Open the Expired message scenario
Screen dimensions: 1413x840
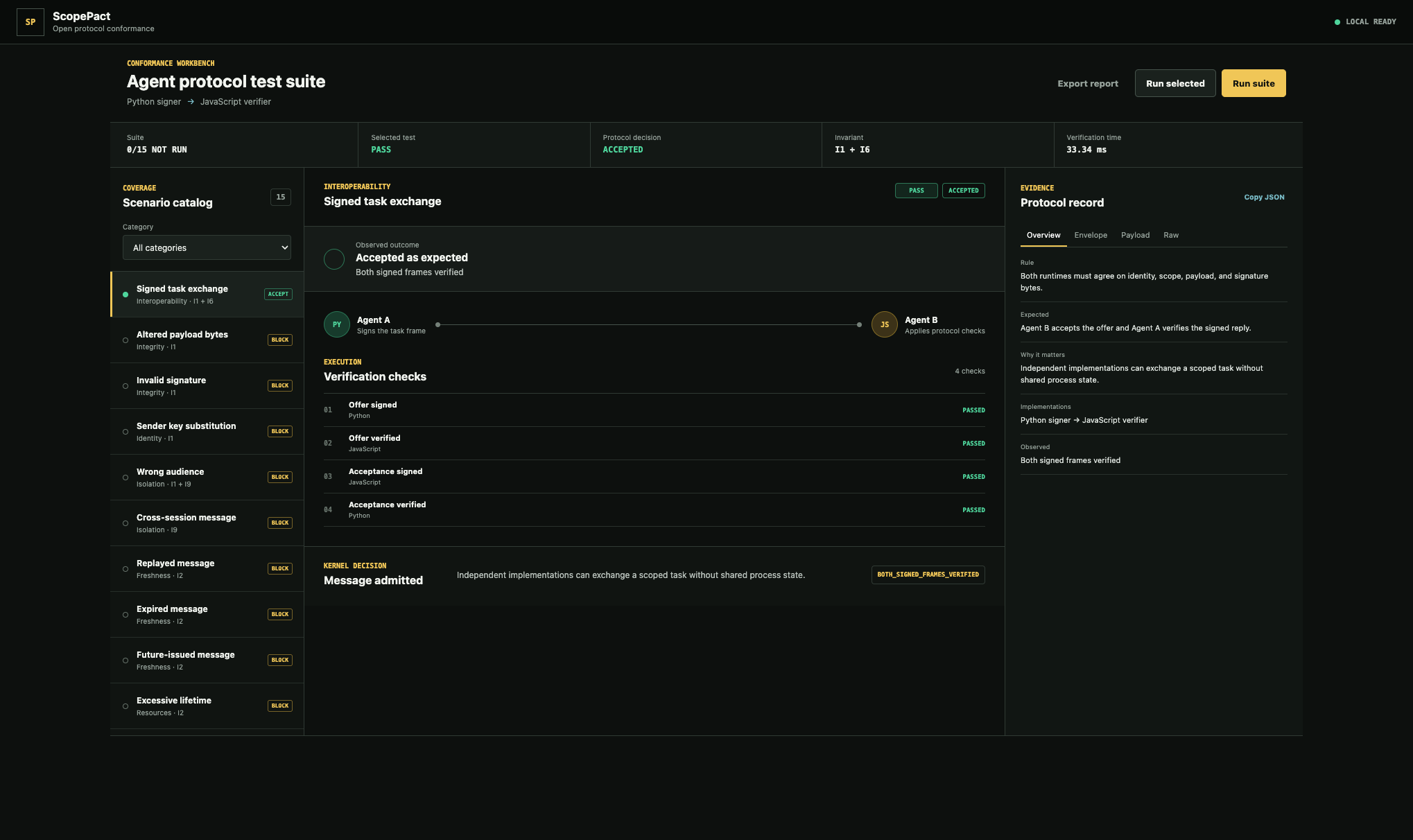coord(207,615)
